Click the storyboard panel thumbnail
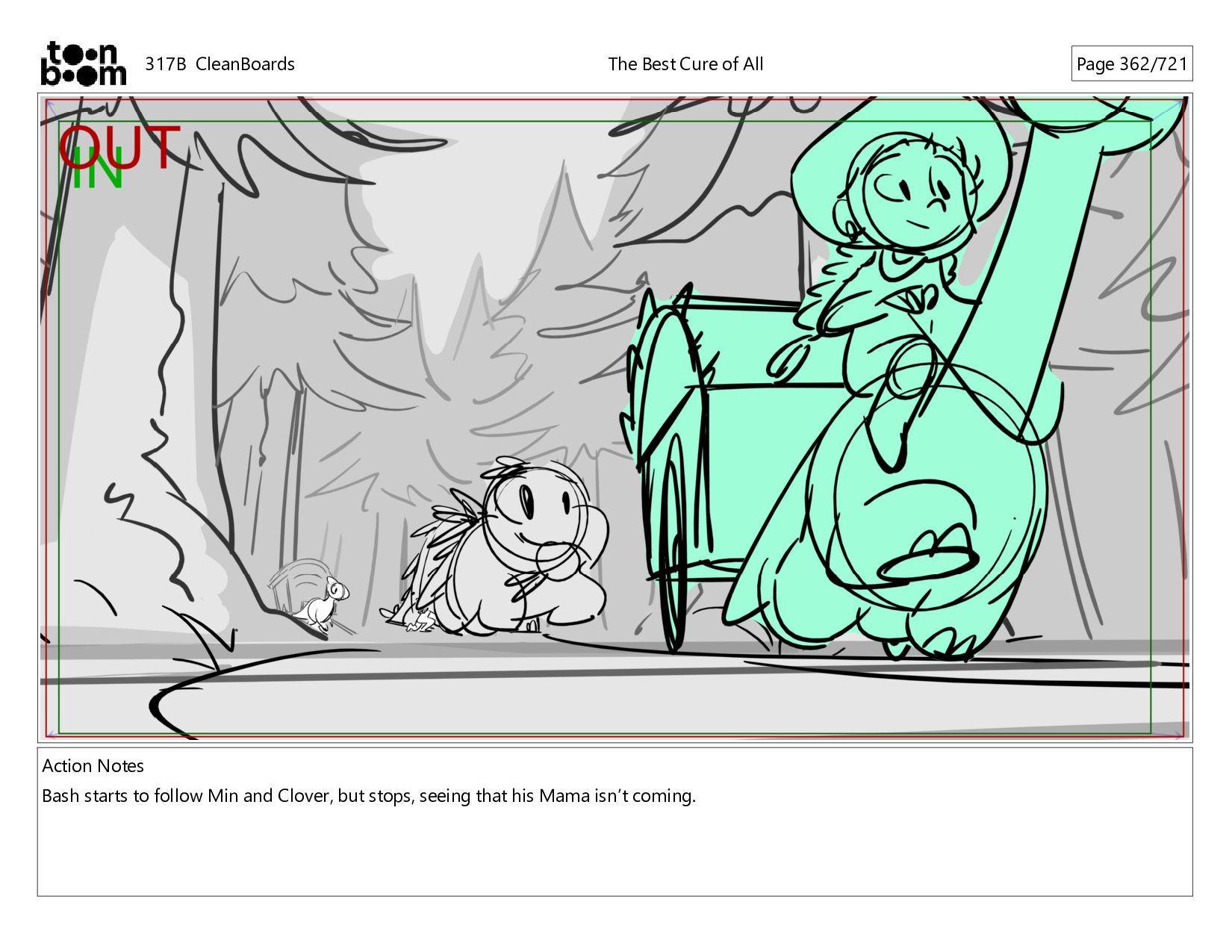 615,418
